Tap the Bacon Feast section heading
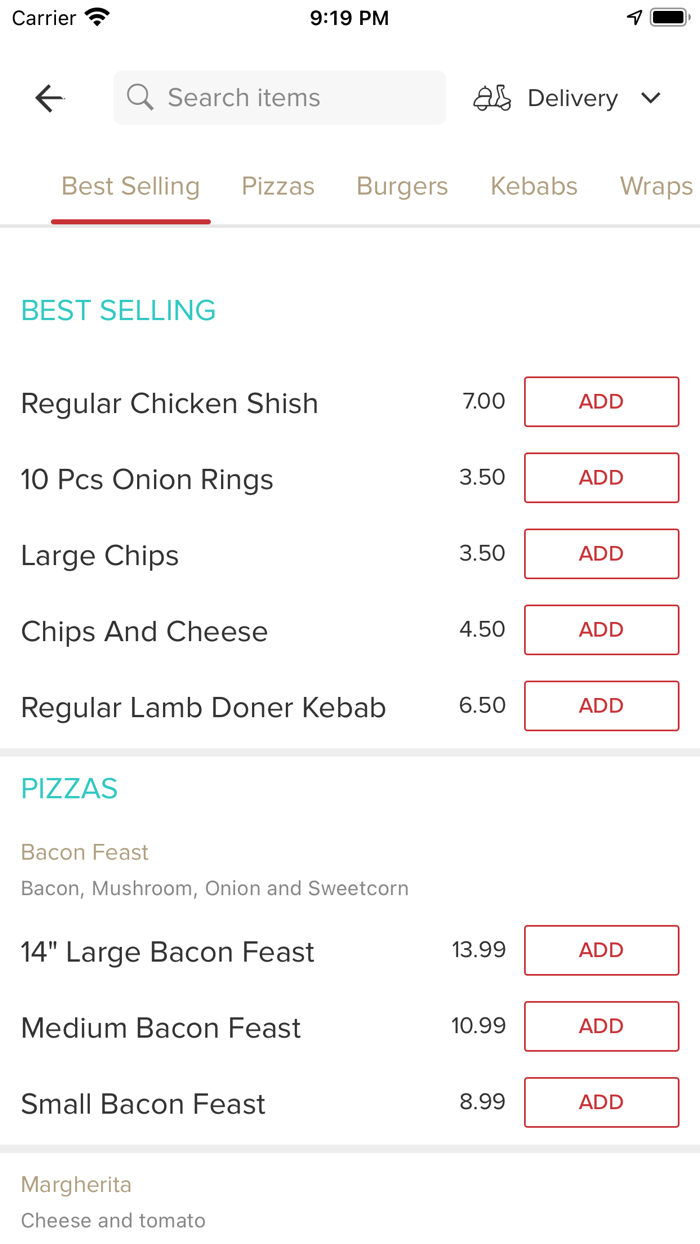Viewport: 700px width, 1244px height. [x=84, y=852]
